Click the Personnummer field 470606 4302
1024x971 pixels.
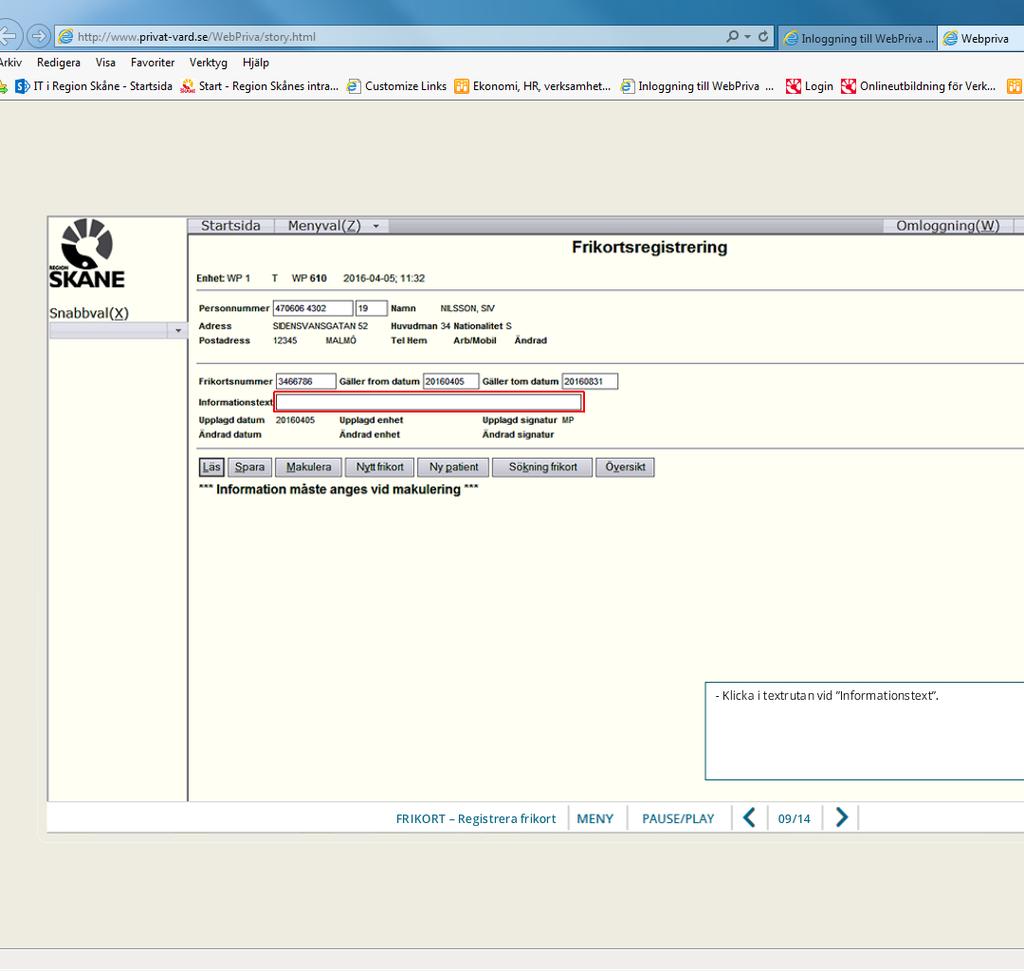coord(313,308)
